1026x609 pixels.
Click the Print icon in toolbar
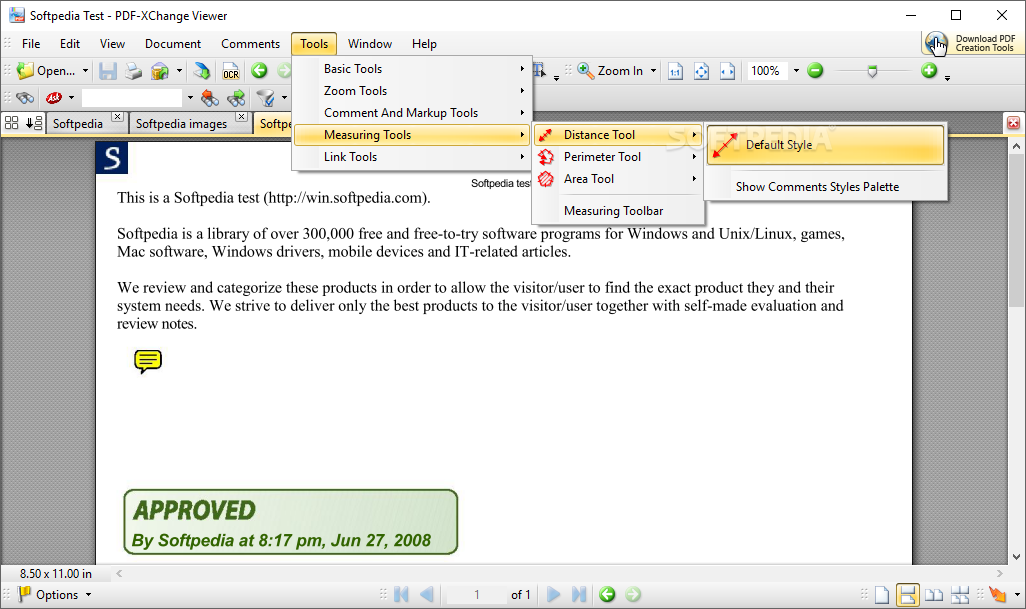tap(133, 71)
